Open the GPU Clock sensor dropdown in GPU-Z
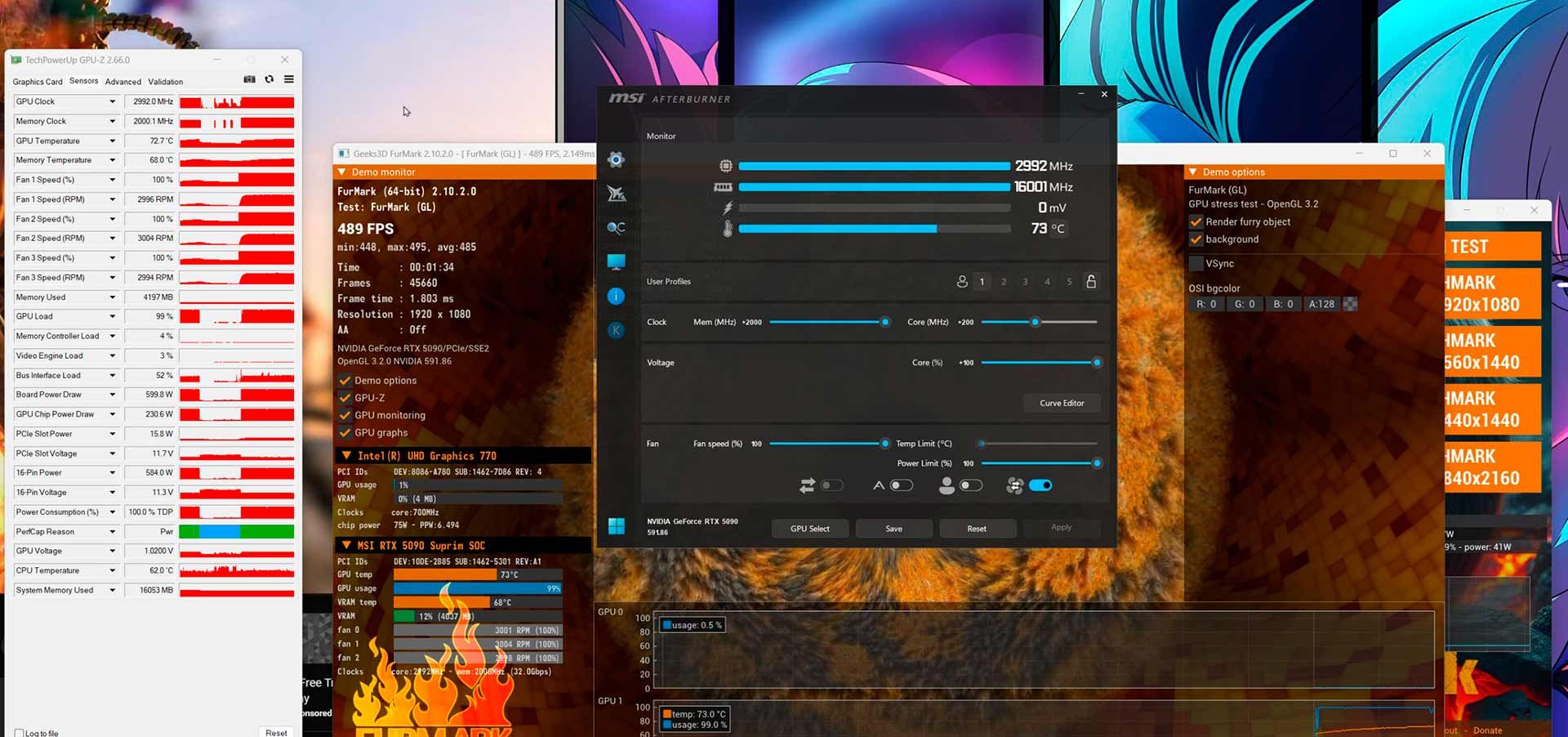Image resolution: width=1568 pixels, height=737 pixels. (114, 101)
